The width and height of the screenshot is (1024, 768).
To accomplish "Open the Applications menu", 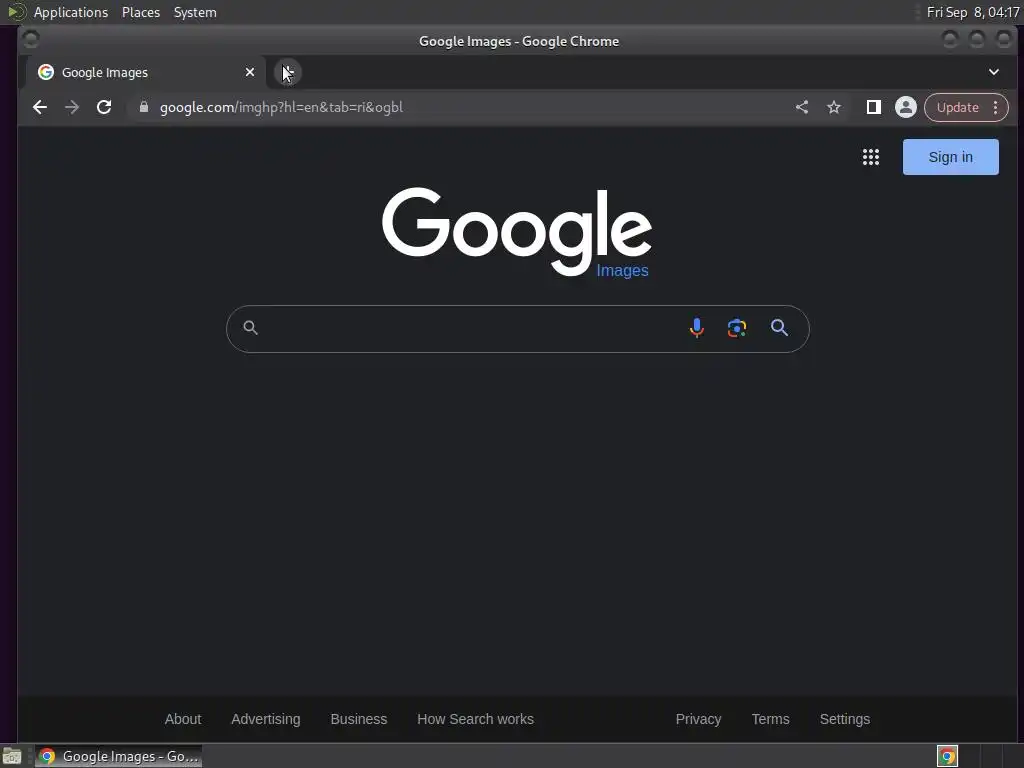I will [x=71, y=12].
